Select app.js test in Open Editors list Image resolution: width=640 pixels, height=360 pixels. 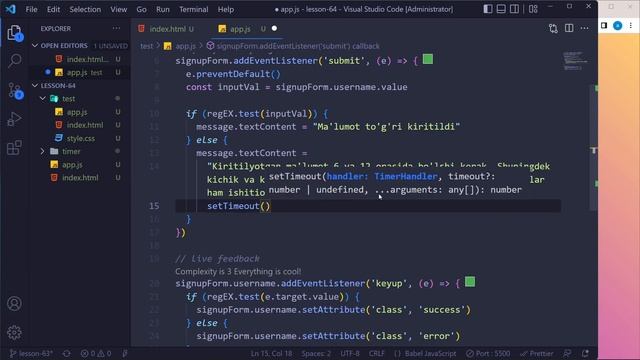(80, 72)
